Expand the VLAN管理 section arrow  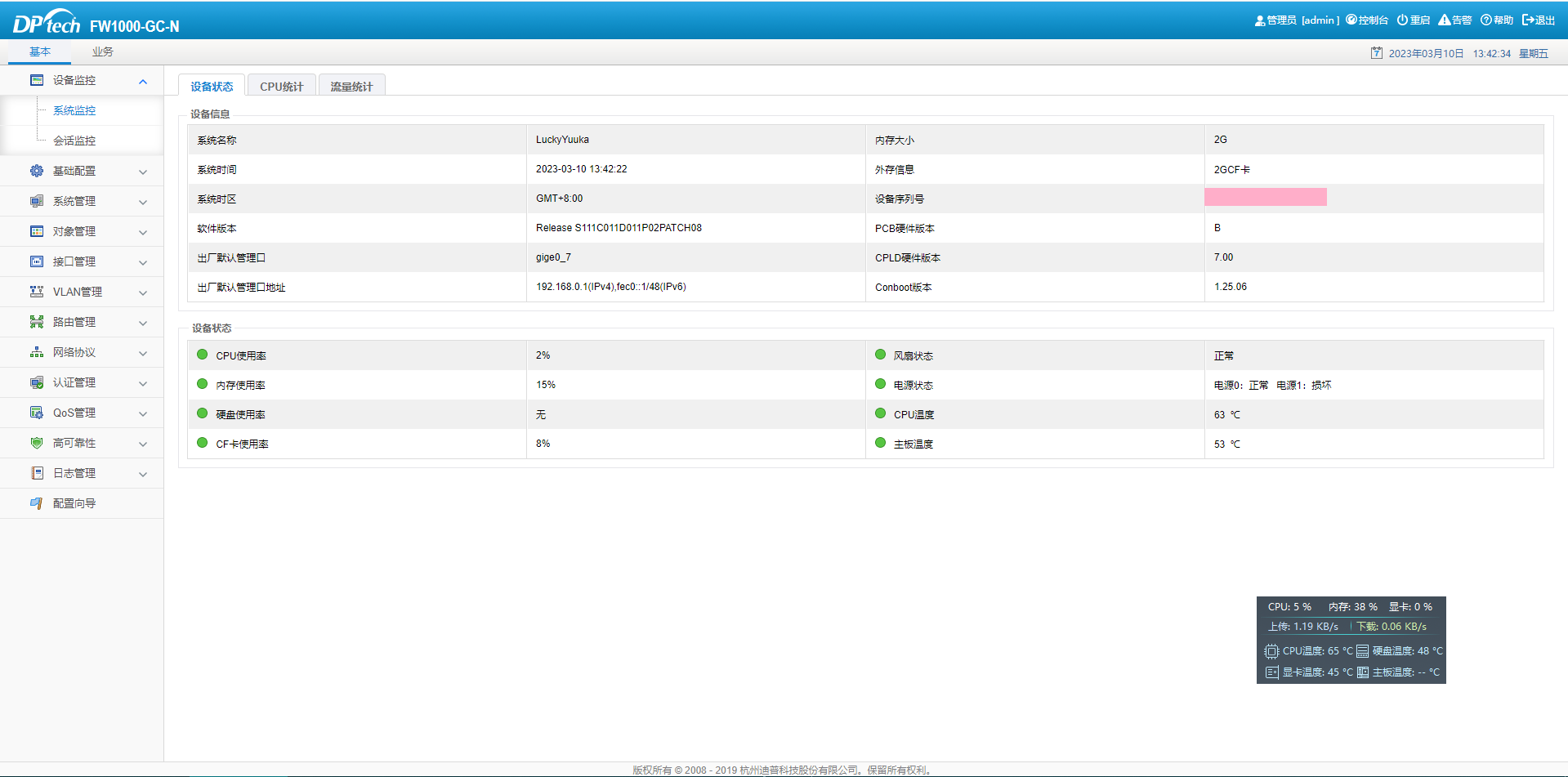(x=143, y=292)
